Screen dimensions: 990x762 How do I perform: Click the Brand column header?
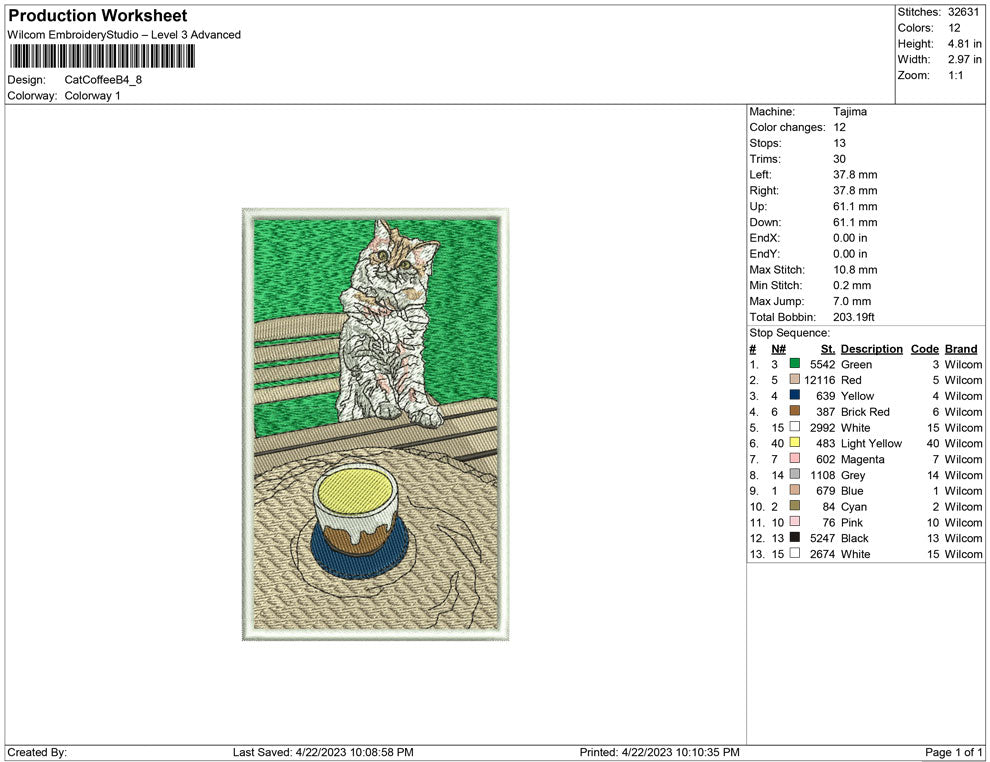click(x=960, y=349)
